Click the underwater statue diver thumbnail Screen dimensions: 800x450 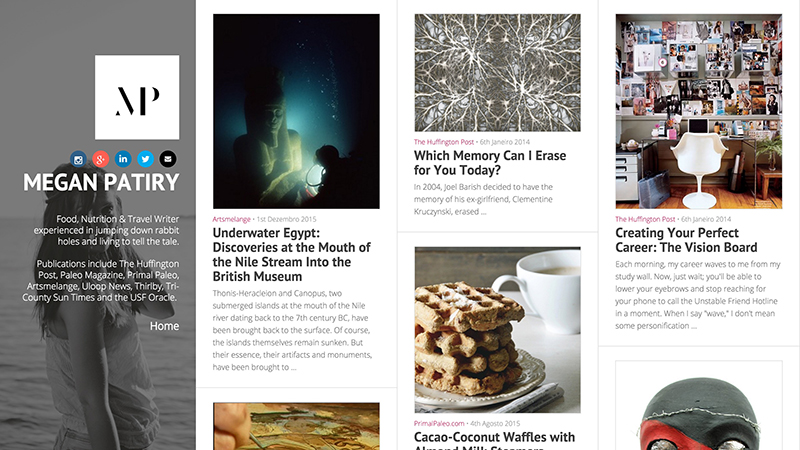(x=296, y=111)
